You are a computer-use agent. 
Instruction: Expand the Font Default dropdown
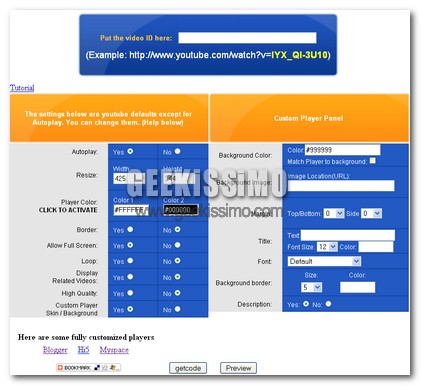point(324,261)
